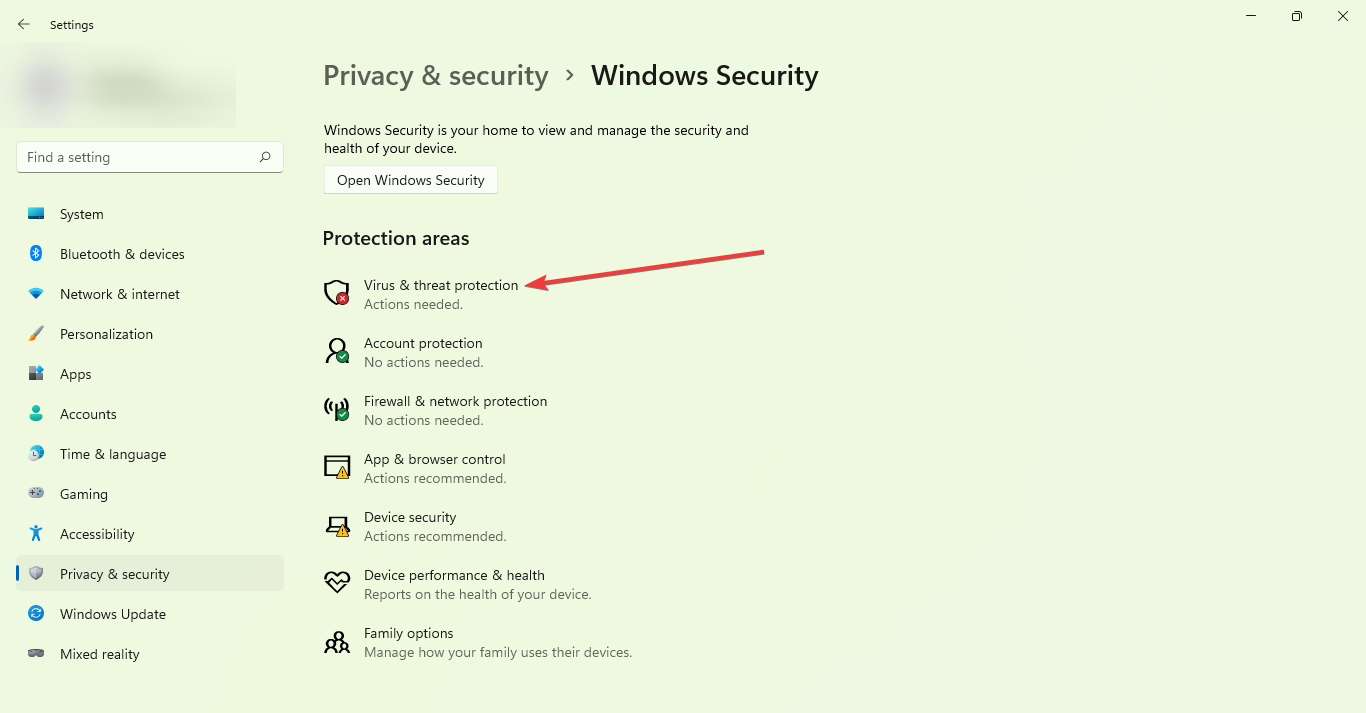This screenshot has width=1366, height=713.
Task: Select Time & language settings
Action: coord(112,454)
